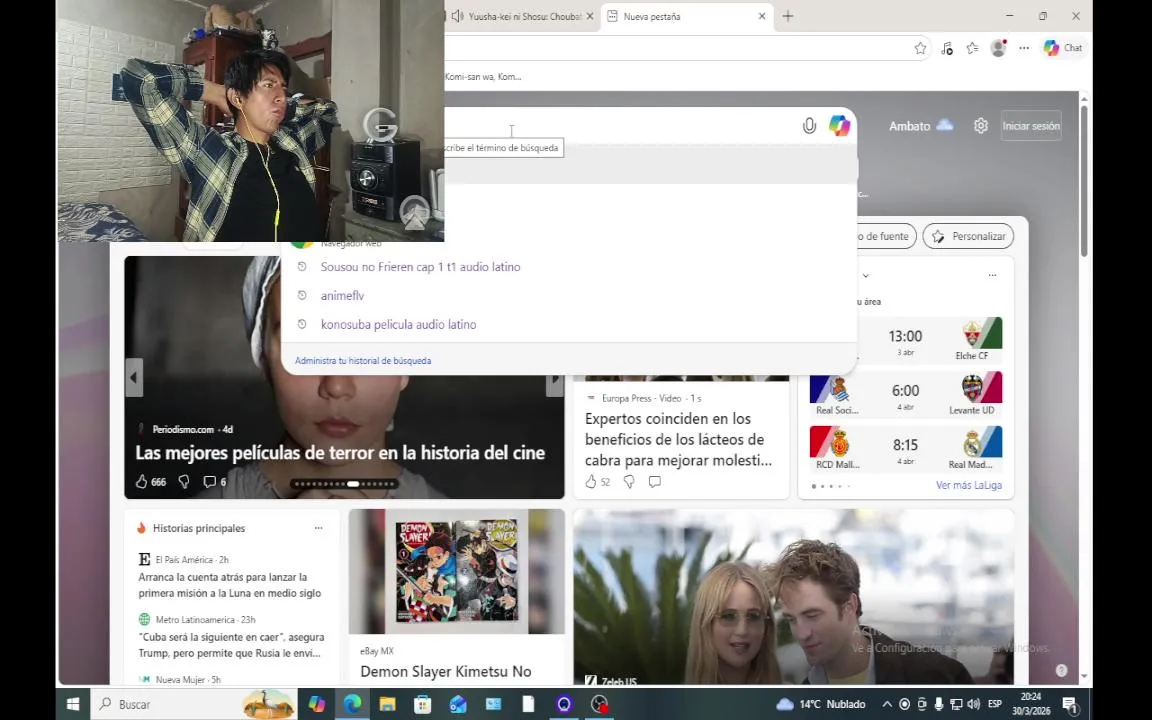1152x720 pixels.
Task: Click the scrollbar down arrow
Action: pos(1084,677)
